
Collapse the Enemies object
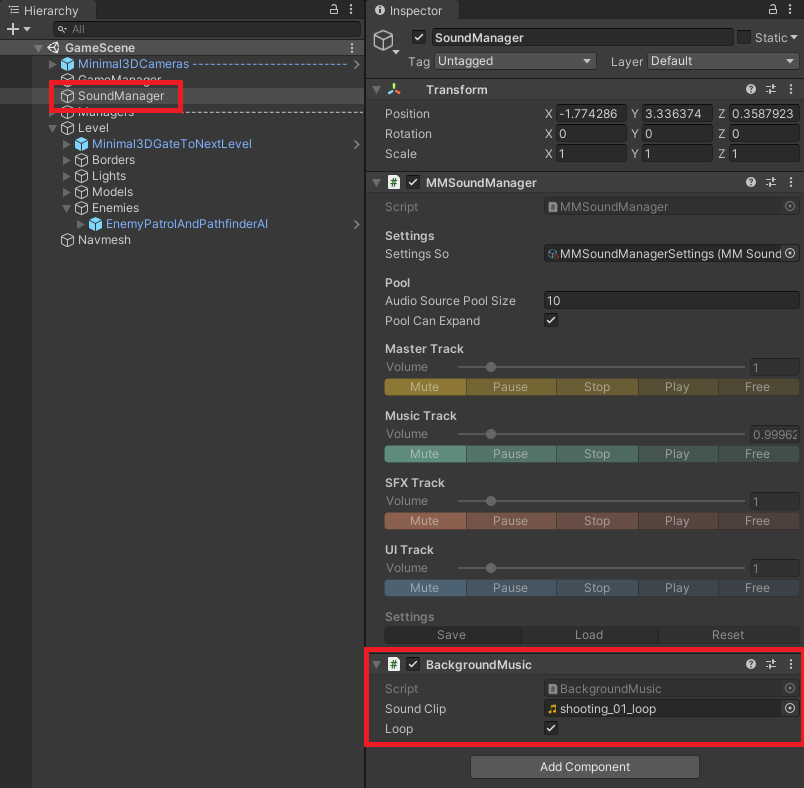click(x=67, y=208)
